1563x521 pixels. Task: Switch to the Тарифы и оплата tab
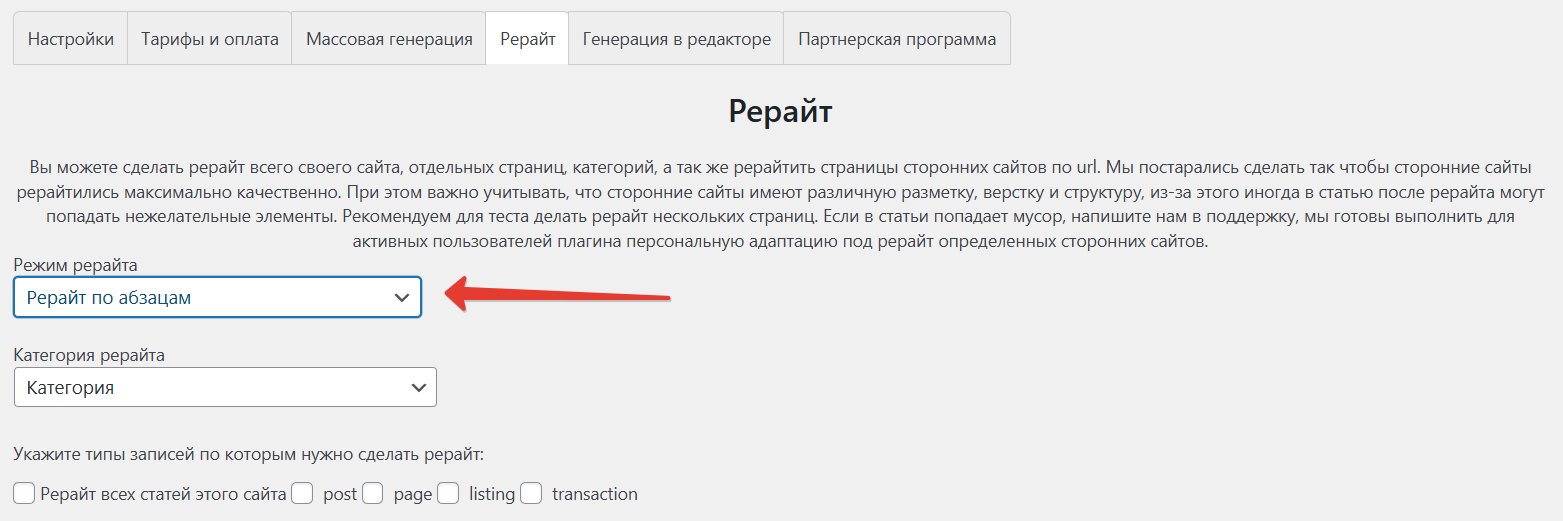click(209, 39)
